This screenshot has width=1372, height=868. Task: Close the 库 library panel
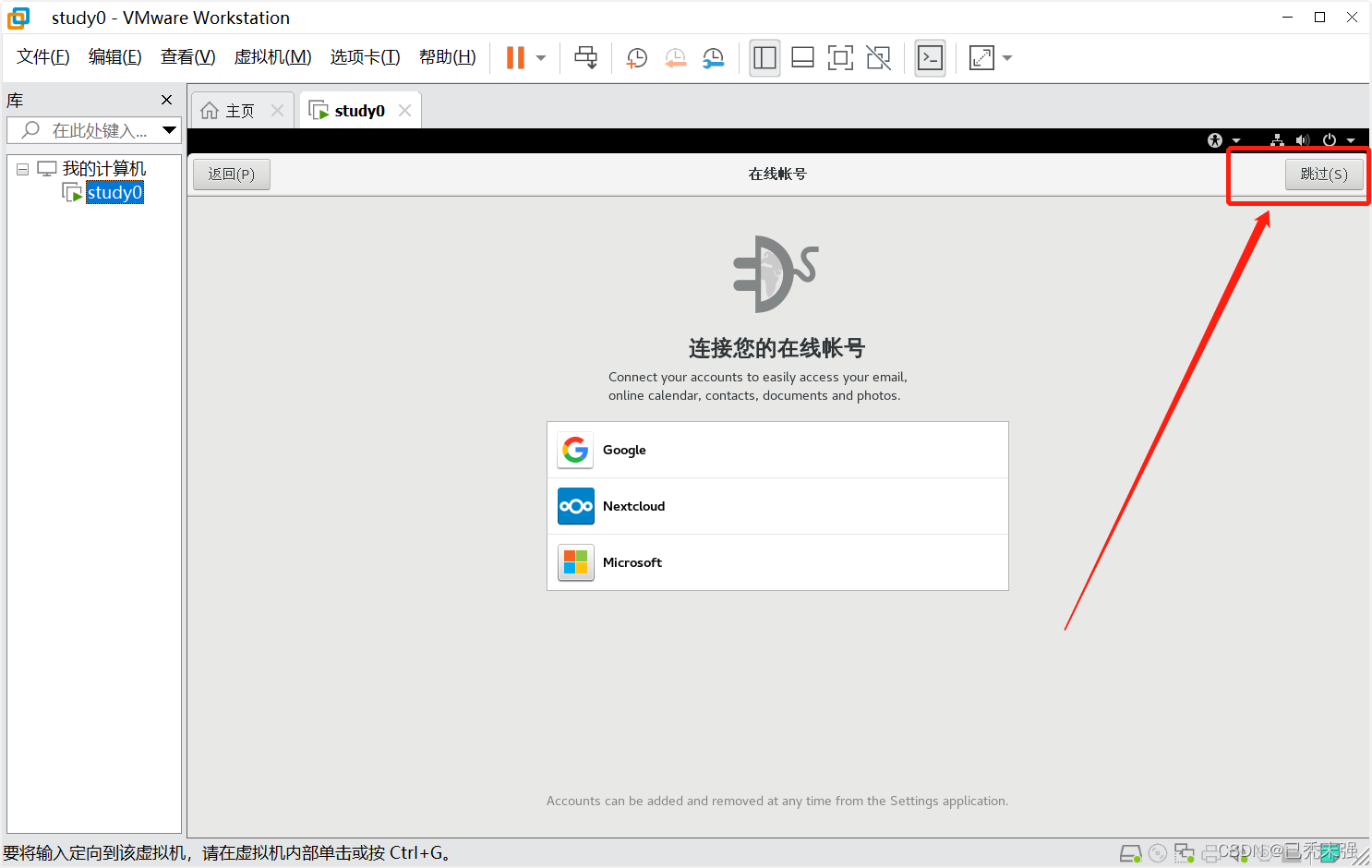(x=167, y=100)
